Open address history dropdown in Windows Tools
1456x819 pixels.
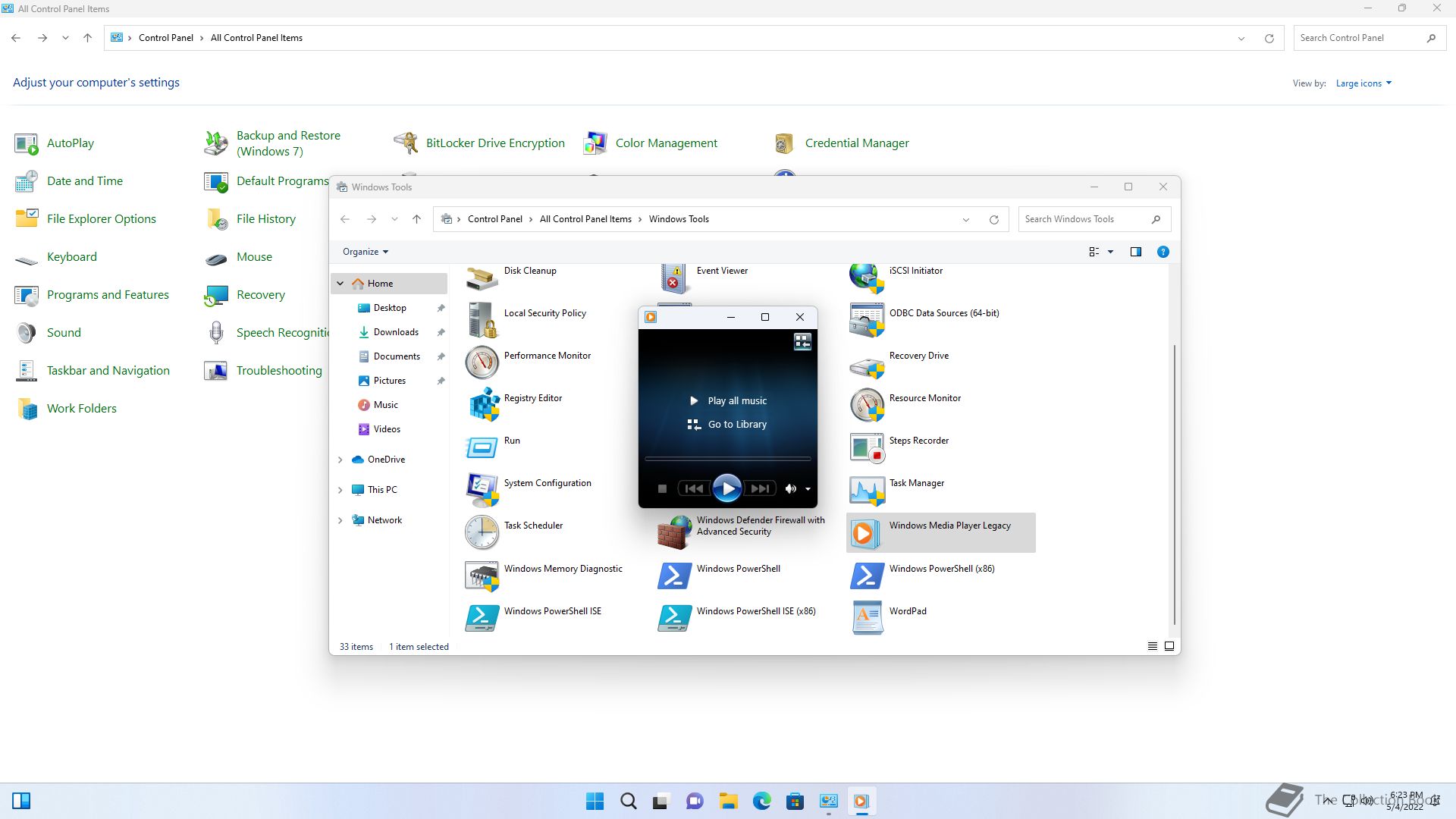tap(966, 220)
